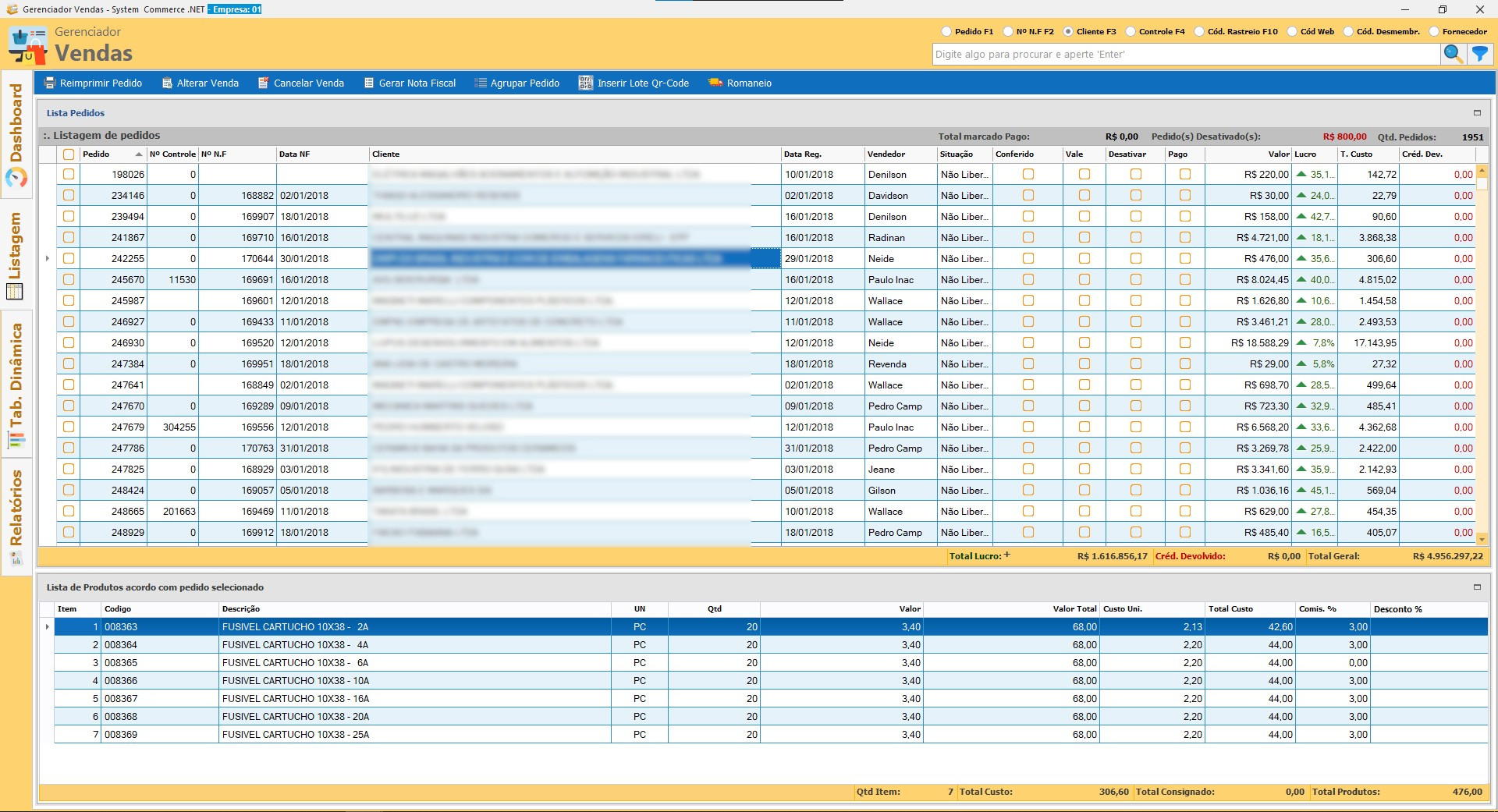
Task: Check the select-all checkbox in orders header
Action: (x=69, y=154)
